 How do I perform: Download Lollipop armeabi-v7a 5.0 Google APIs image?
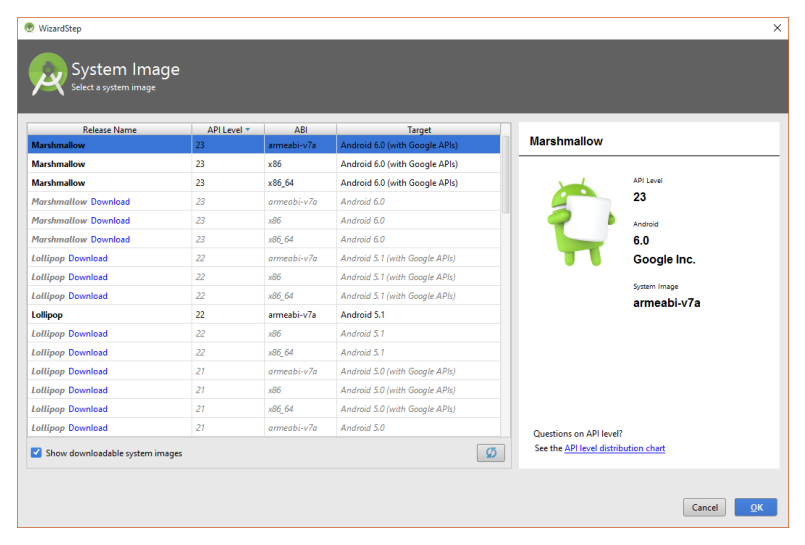[x=88, y=371]
